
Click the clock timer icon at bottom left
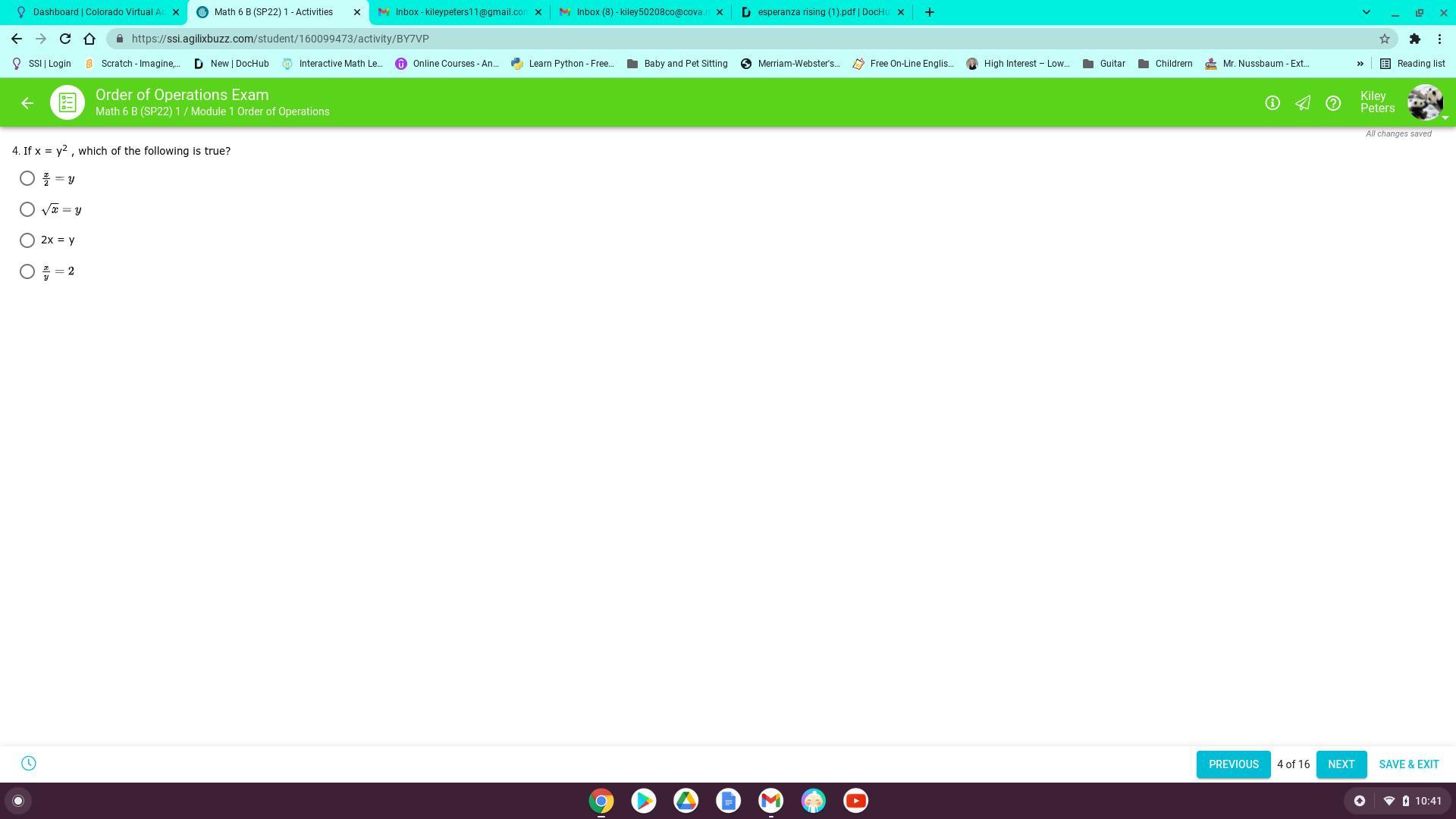(29, 764)
